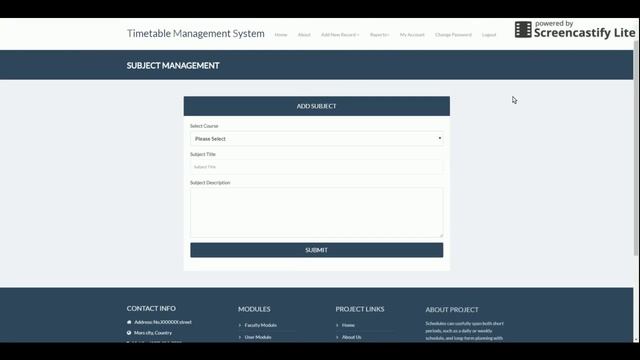This screenshot has height=360, width=640.
Task: Open the User Module footer link
Action: pyautogui.click(x=258, y=337)
